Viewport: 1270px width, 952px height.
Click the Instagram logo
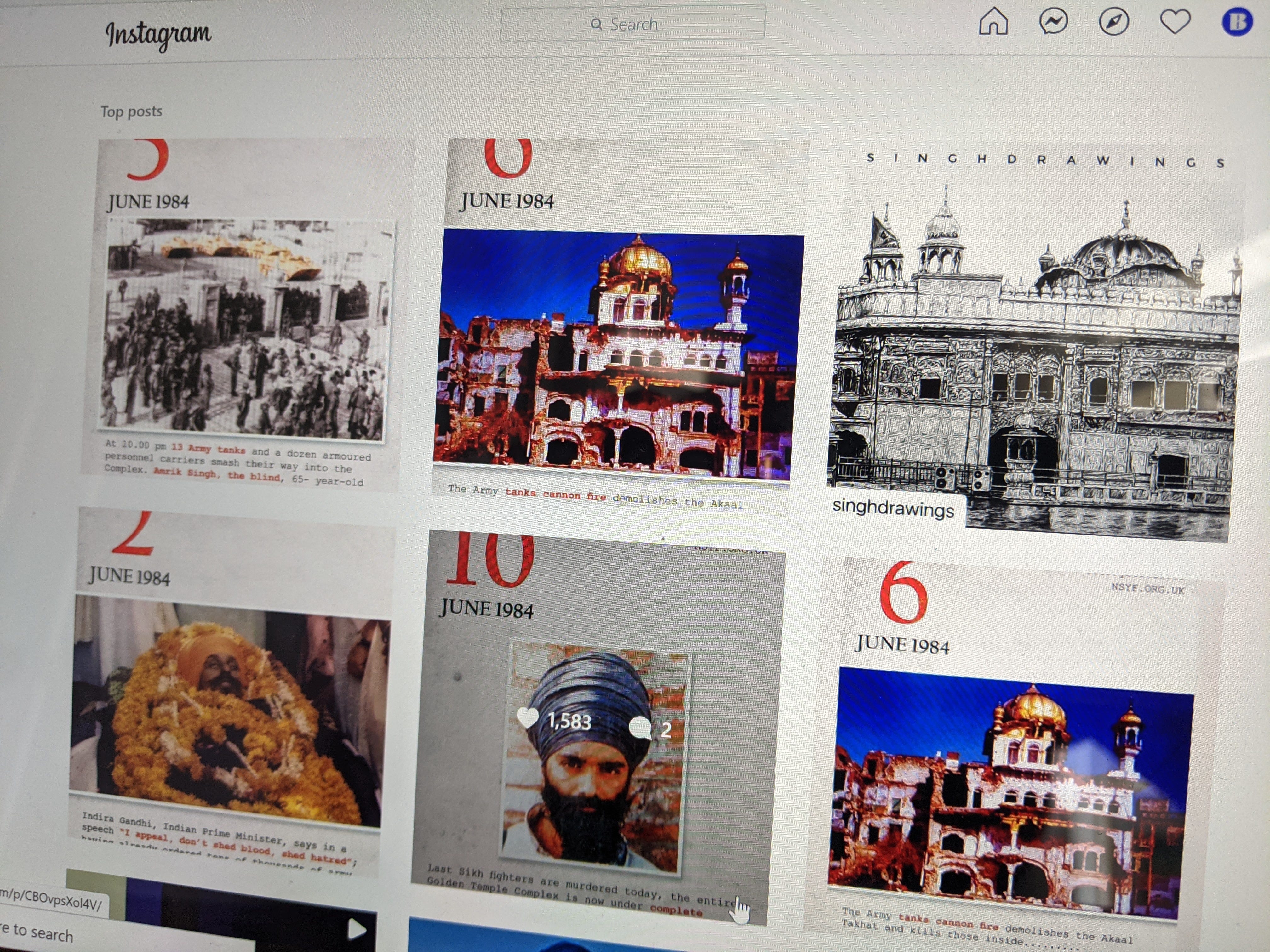[158, 34]
